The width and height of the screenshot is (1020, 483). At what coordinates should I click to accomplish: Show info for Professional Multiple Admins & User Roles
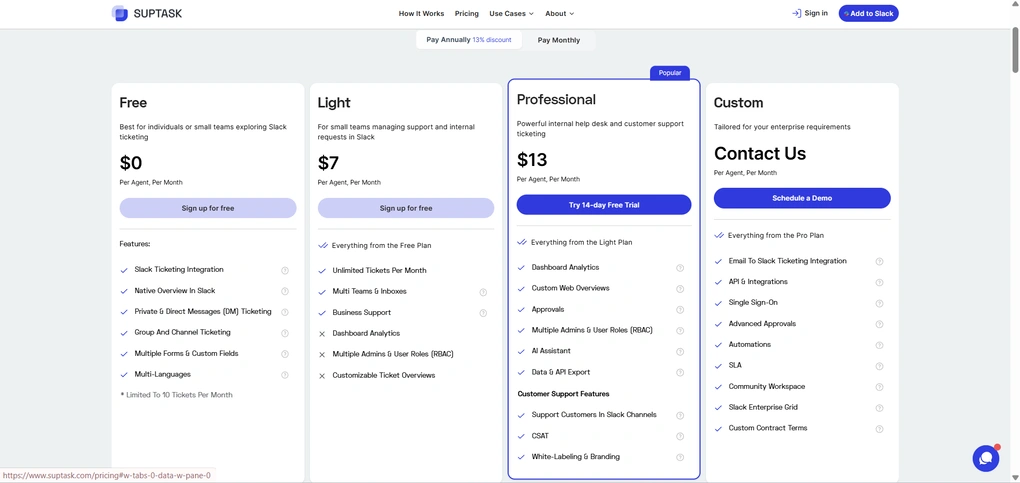tap(680, 331)
